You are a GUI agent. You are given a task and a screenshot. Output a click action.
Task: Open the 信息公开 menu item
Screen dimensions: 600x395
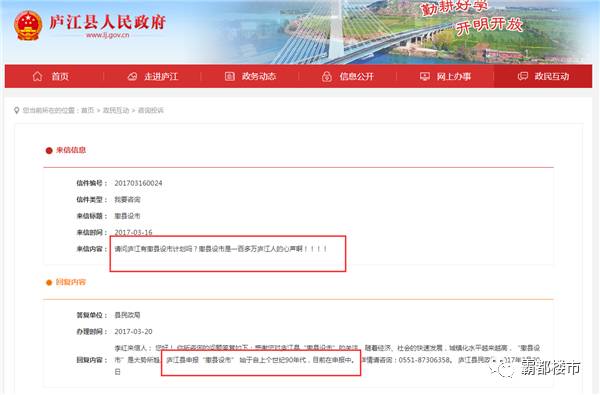tap(357, 77)
